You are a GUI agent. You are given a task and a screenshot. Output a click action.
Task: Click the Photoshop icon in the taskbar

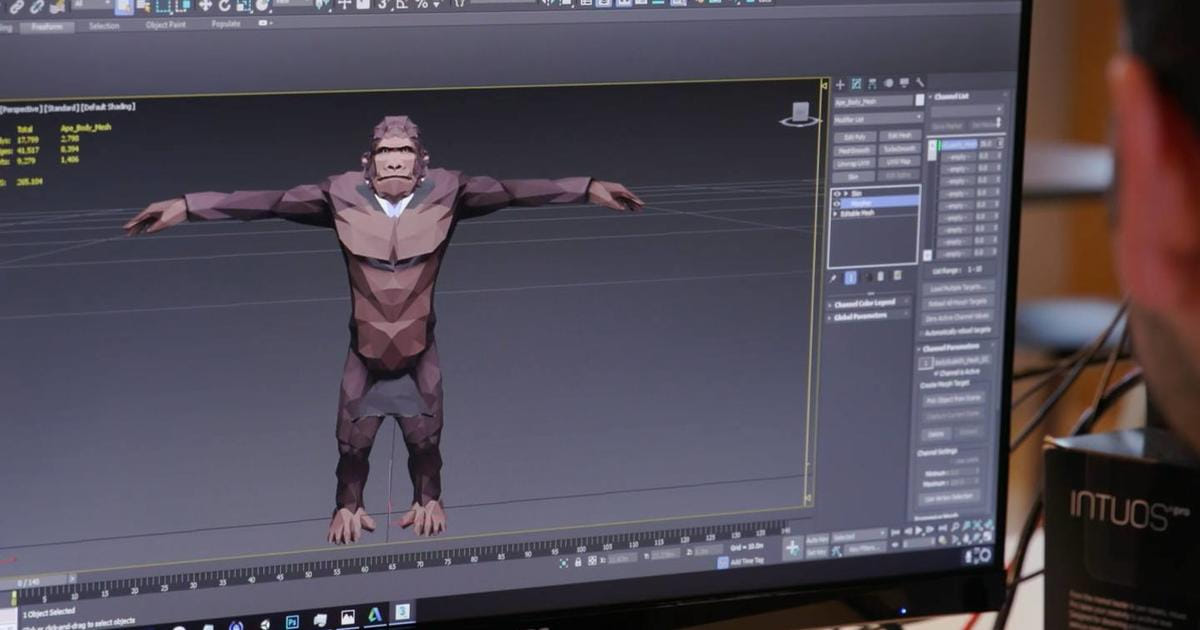tap(292, 621)
